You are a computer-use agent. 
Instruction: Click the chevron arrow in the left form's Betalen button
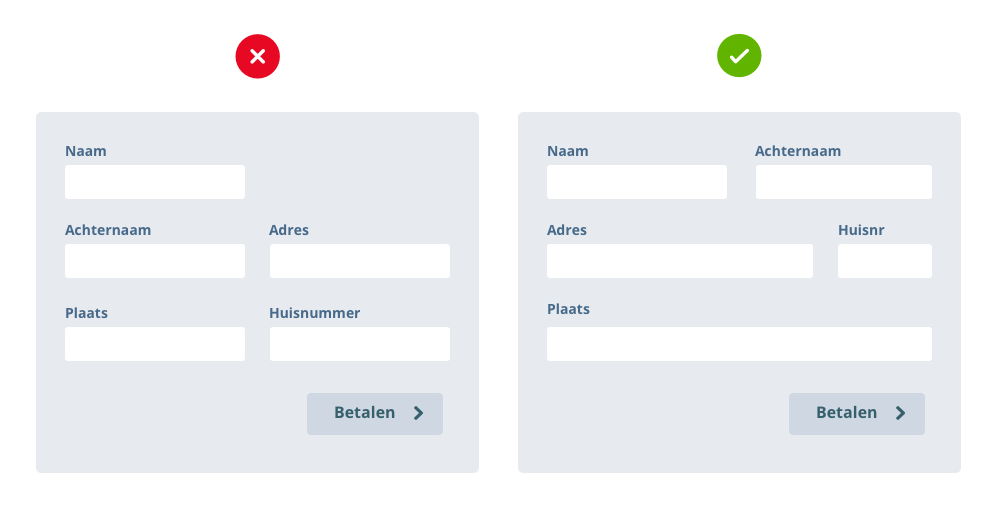pos(418,413)
